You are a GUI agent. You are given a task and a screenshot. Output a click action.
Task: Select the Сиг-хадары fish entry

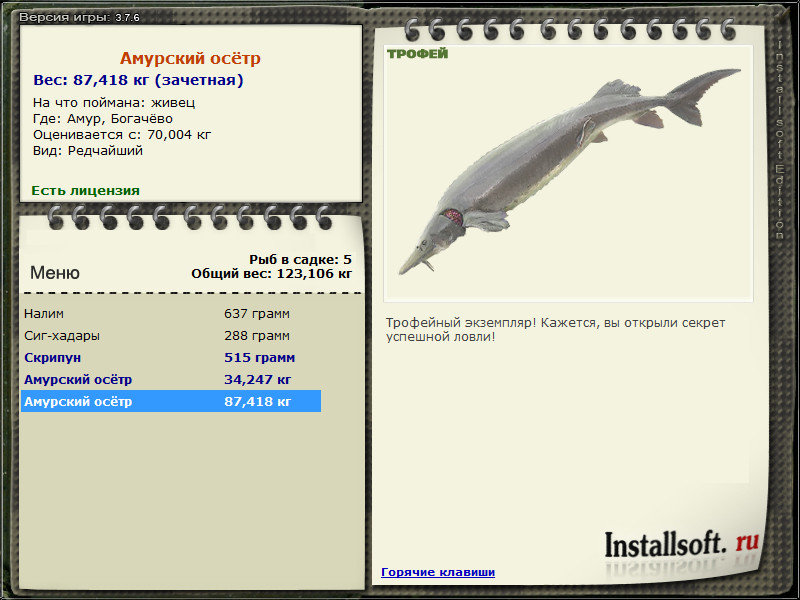pyautogui.click(x=171, y=335)
